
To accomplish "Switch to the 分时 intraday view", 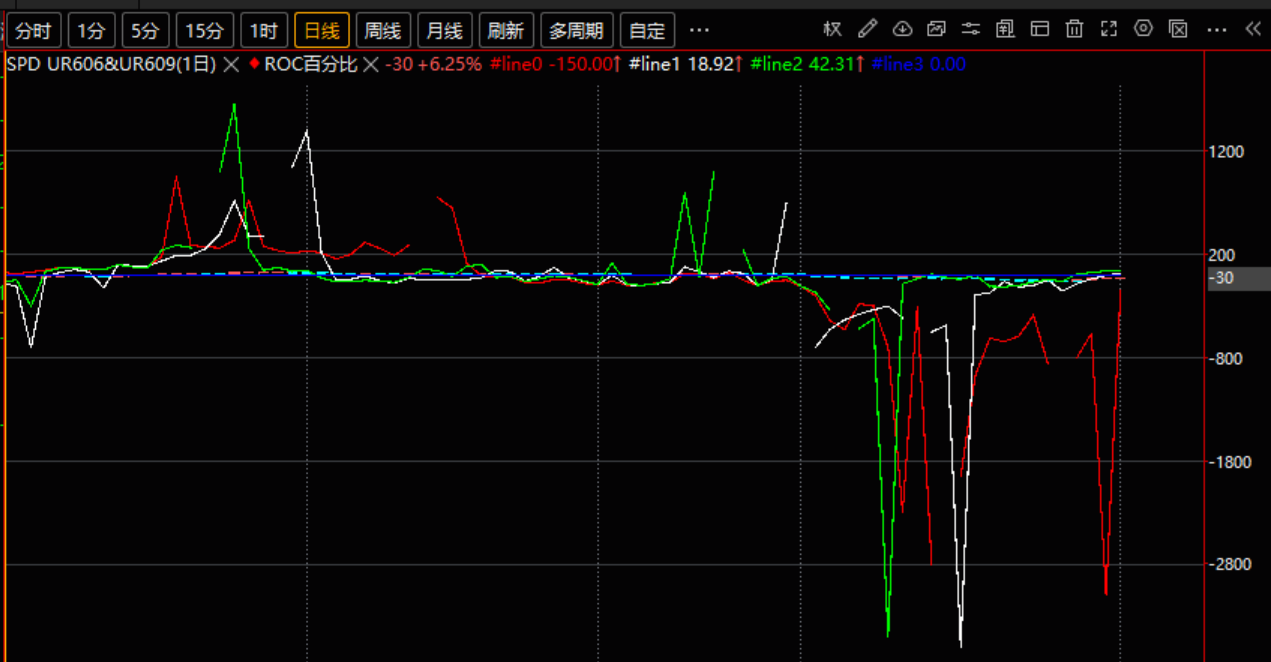I will (33, 31).
